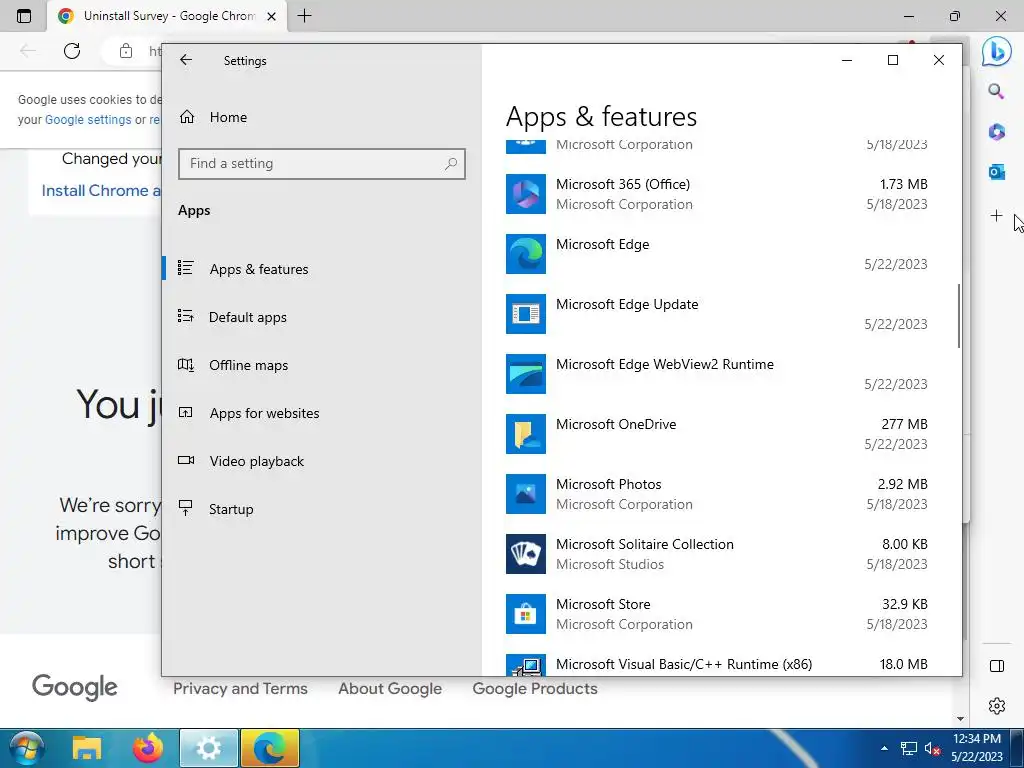This screenshot has width=1024, height=768.
Task: Open the Google Products link
Action: [x=535, y=689]
